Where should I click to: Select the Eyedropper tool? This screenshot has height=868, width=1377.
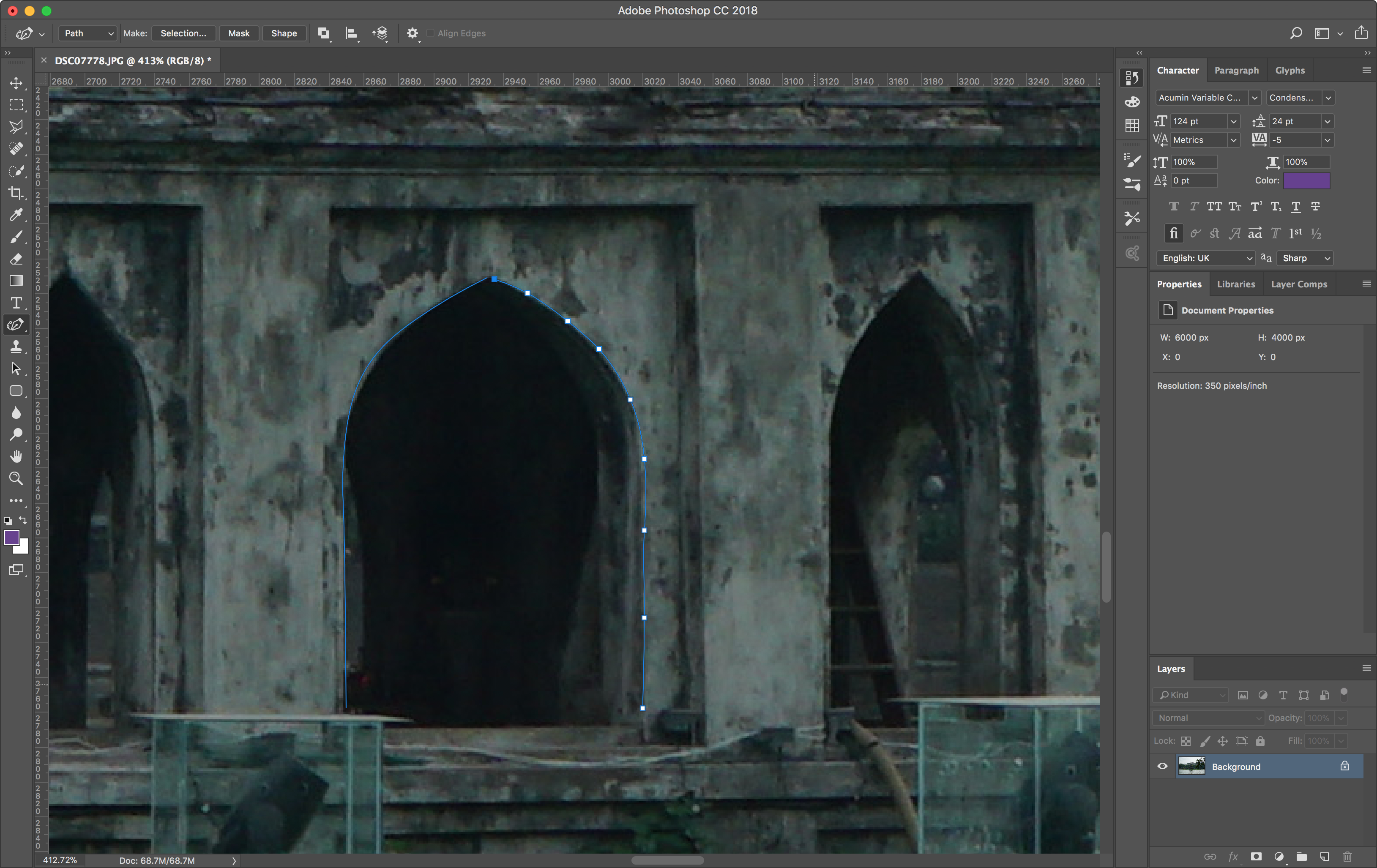click(16, 214)
